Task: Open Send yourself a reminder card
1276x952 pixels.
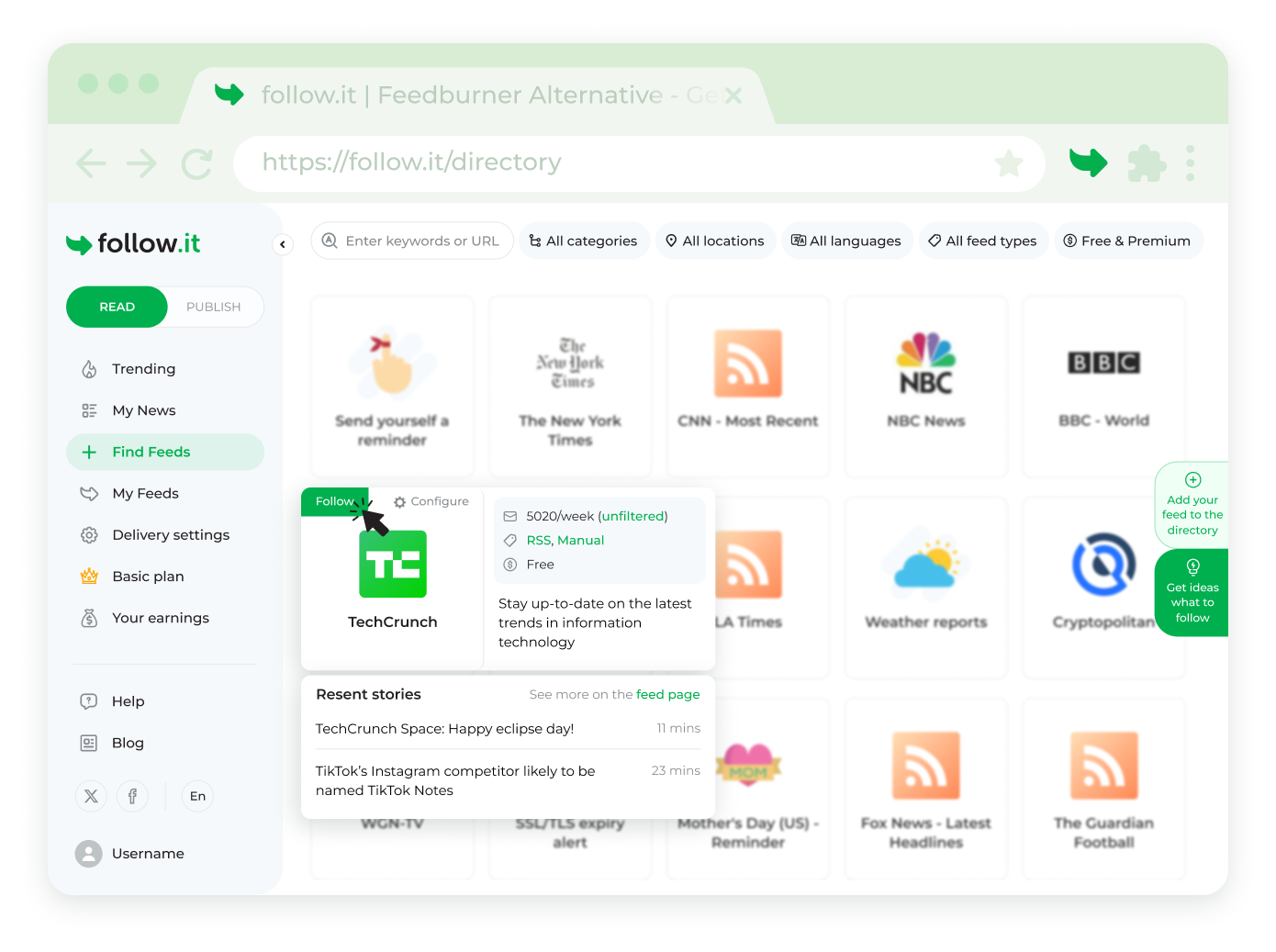Action: point(392,386)
